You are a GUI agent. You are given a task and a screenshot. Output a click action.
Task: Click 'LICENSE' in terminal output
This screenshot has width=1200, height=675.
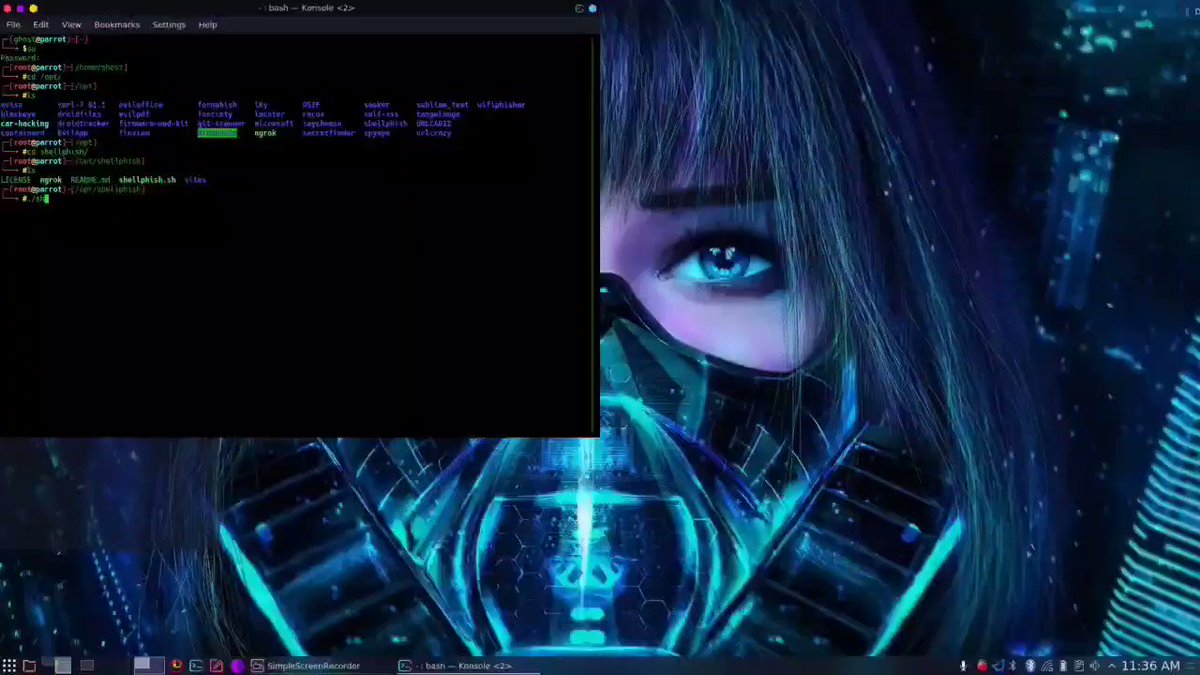click(x=15, y=180)
